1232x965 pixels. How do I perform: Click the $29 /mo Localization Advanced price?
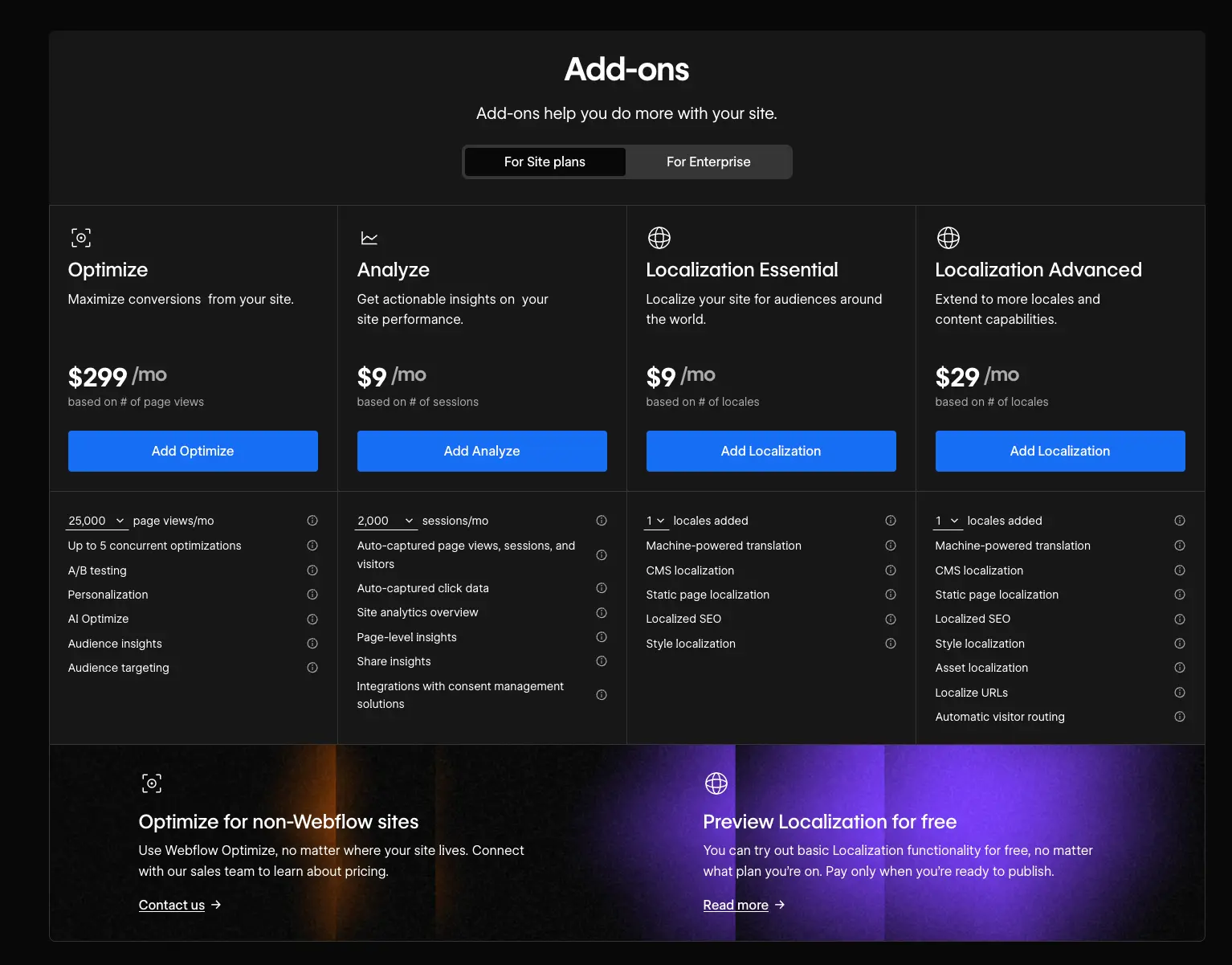(977, 376)
